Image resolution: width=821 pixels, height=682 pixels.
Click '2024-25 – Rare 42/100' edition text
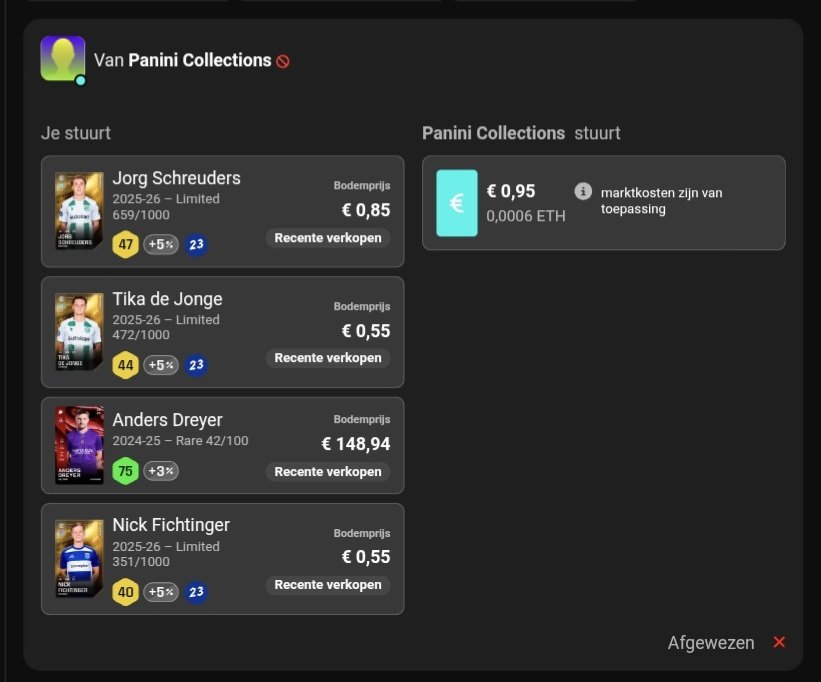click(x=180, y=441)
